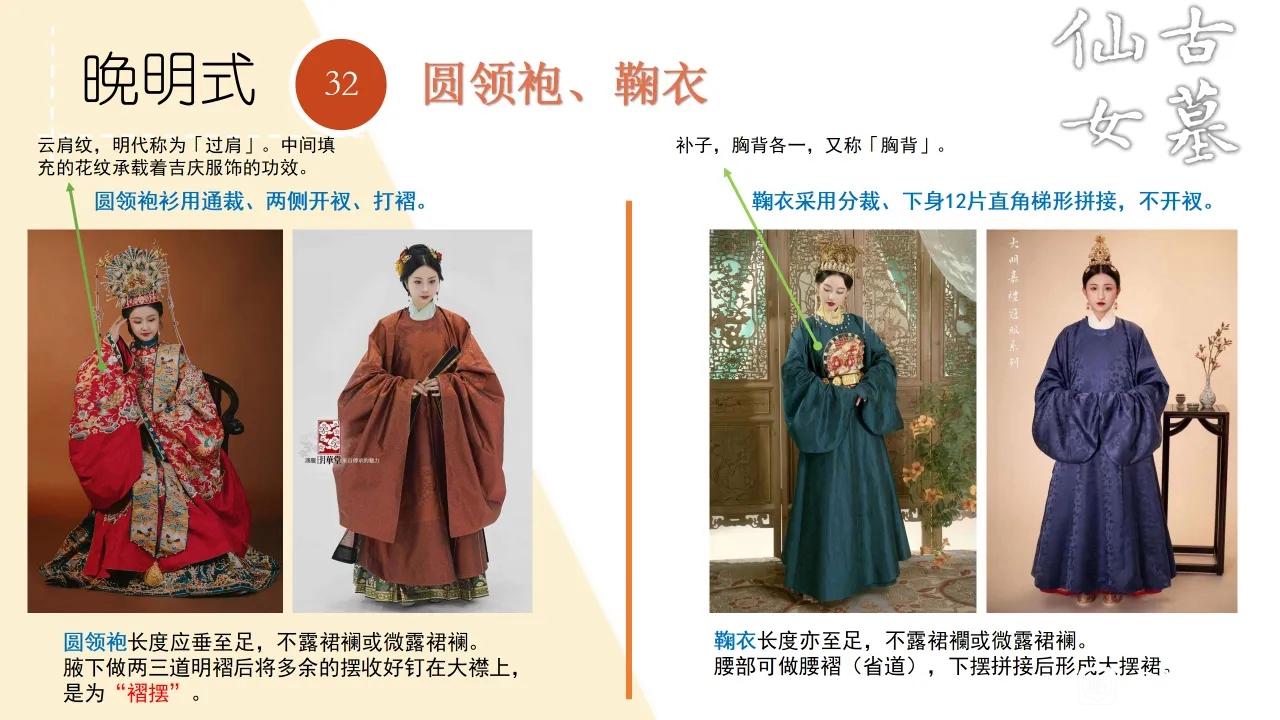Open the red embroidered robe photo
Image resolution: width=1280 pixels, height=720 pixels.
click(155, 421)
